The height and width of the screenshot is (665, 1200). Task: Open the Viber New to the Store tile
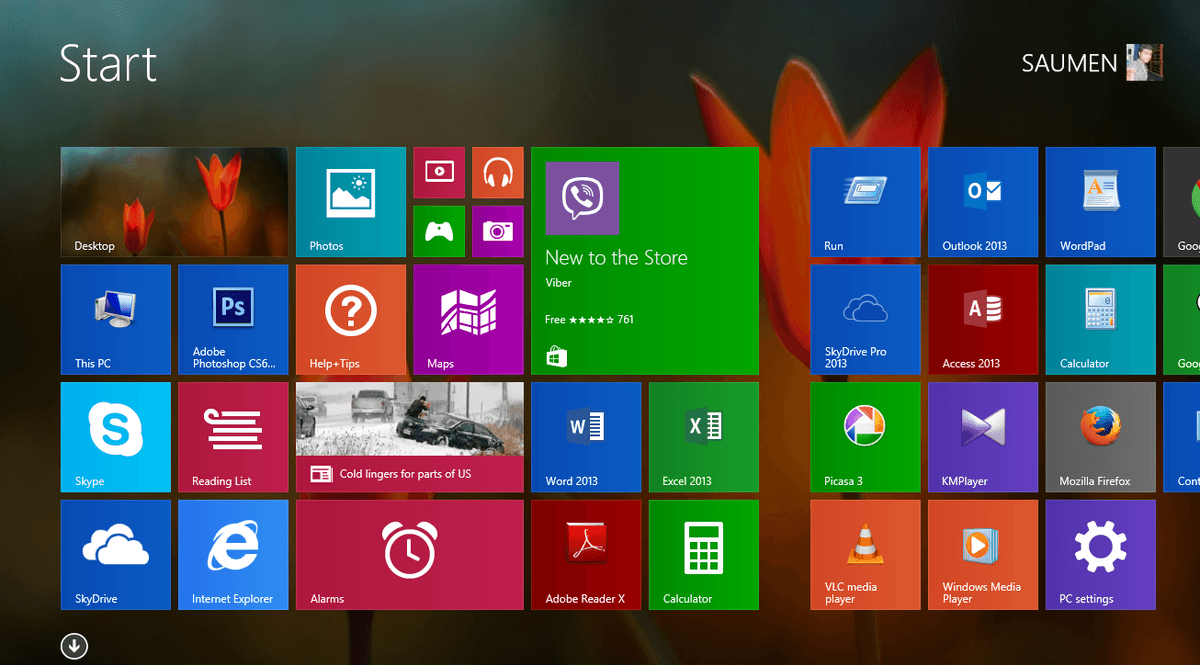coord(644,260)
